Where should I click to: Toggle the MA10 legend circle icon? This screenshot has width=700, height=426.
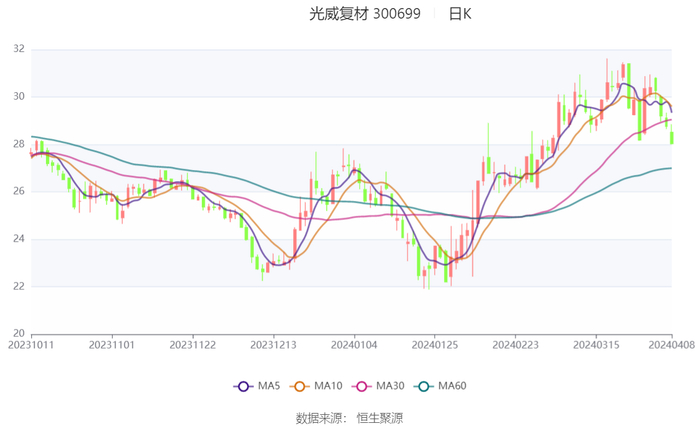(x=300, y=386)
